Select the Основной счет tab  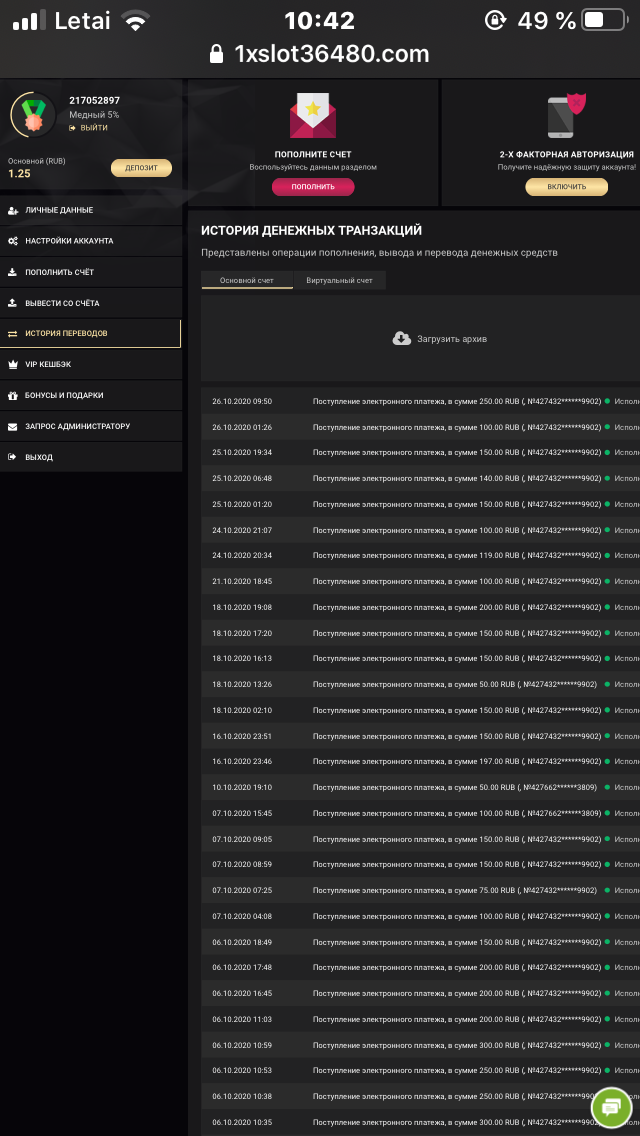pyautogui.click(x=247, y=281)
